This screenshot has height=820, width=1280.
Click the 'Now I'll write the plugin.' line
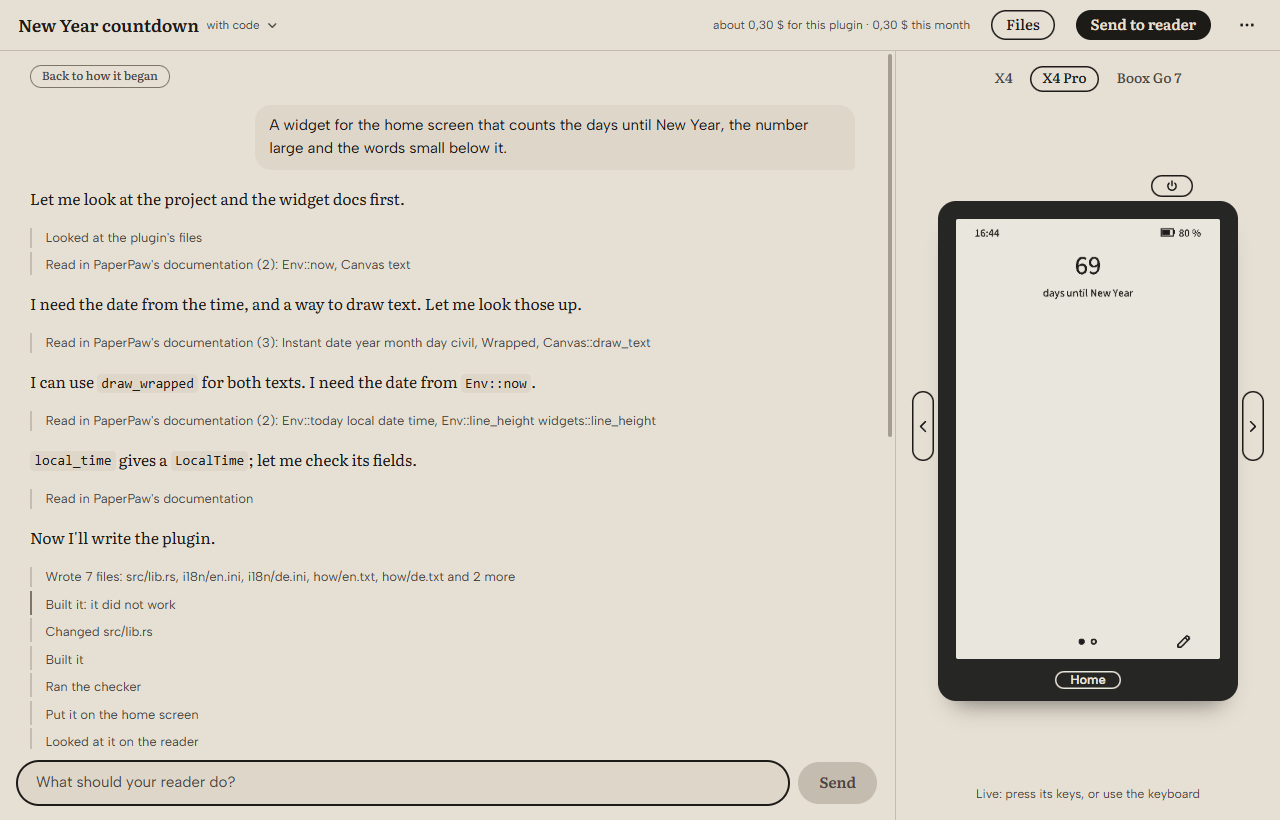point(123,539)
